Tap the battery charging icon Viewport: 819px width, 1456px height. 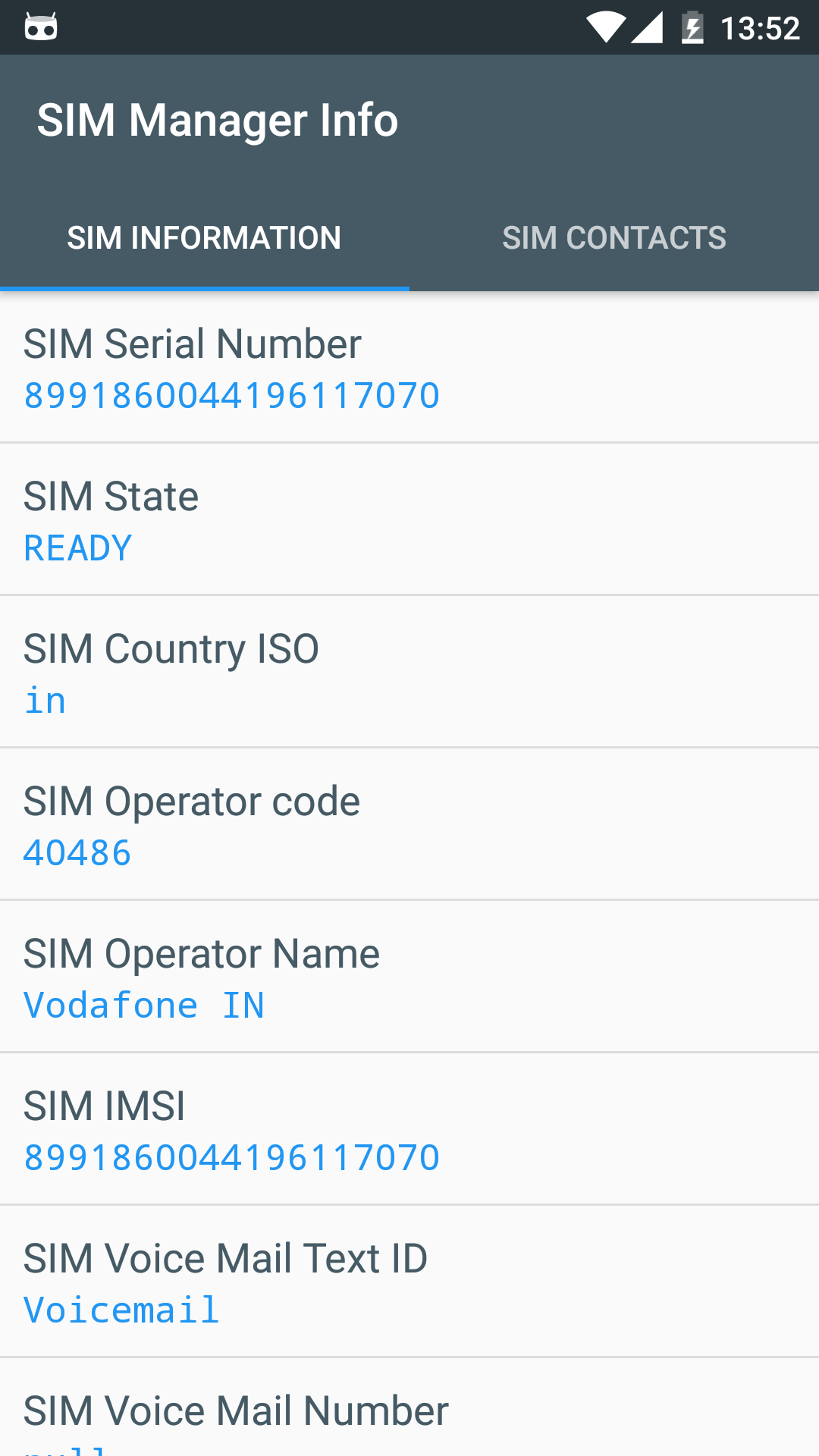[x=692, y=28]
